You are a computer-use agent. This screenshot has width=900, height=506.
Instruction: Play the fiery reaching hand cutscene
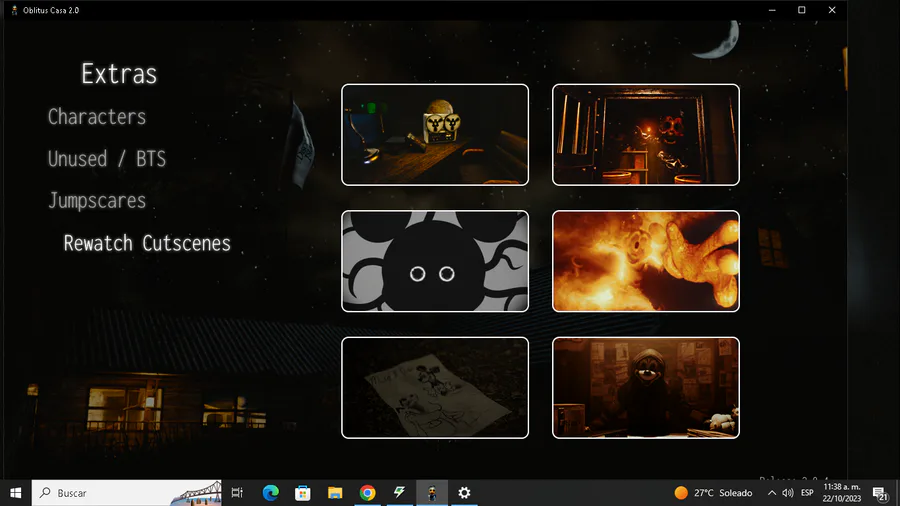[646, 261]
